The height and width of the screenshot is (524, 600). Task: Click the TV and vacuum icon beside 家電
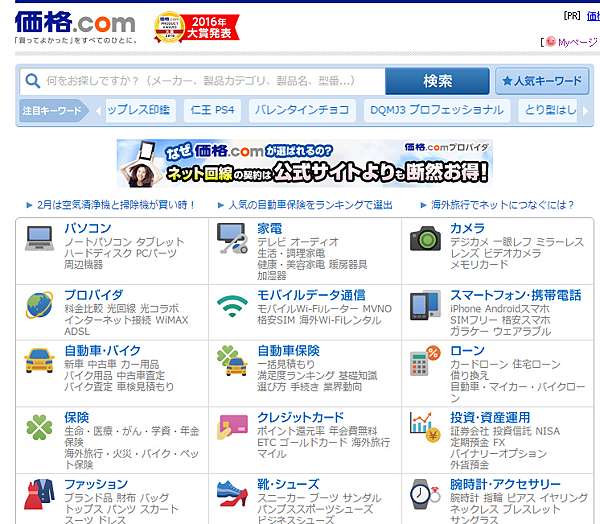click(x=232, y=238)
